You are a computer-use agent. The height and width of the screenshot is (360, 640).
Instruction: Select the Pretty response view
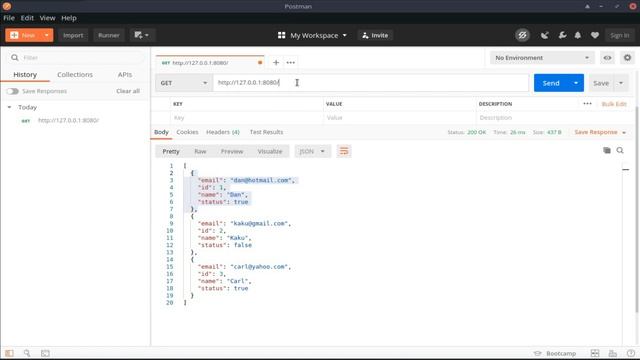click(x=171, y=151)
